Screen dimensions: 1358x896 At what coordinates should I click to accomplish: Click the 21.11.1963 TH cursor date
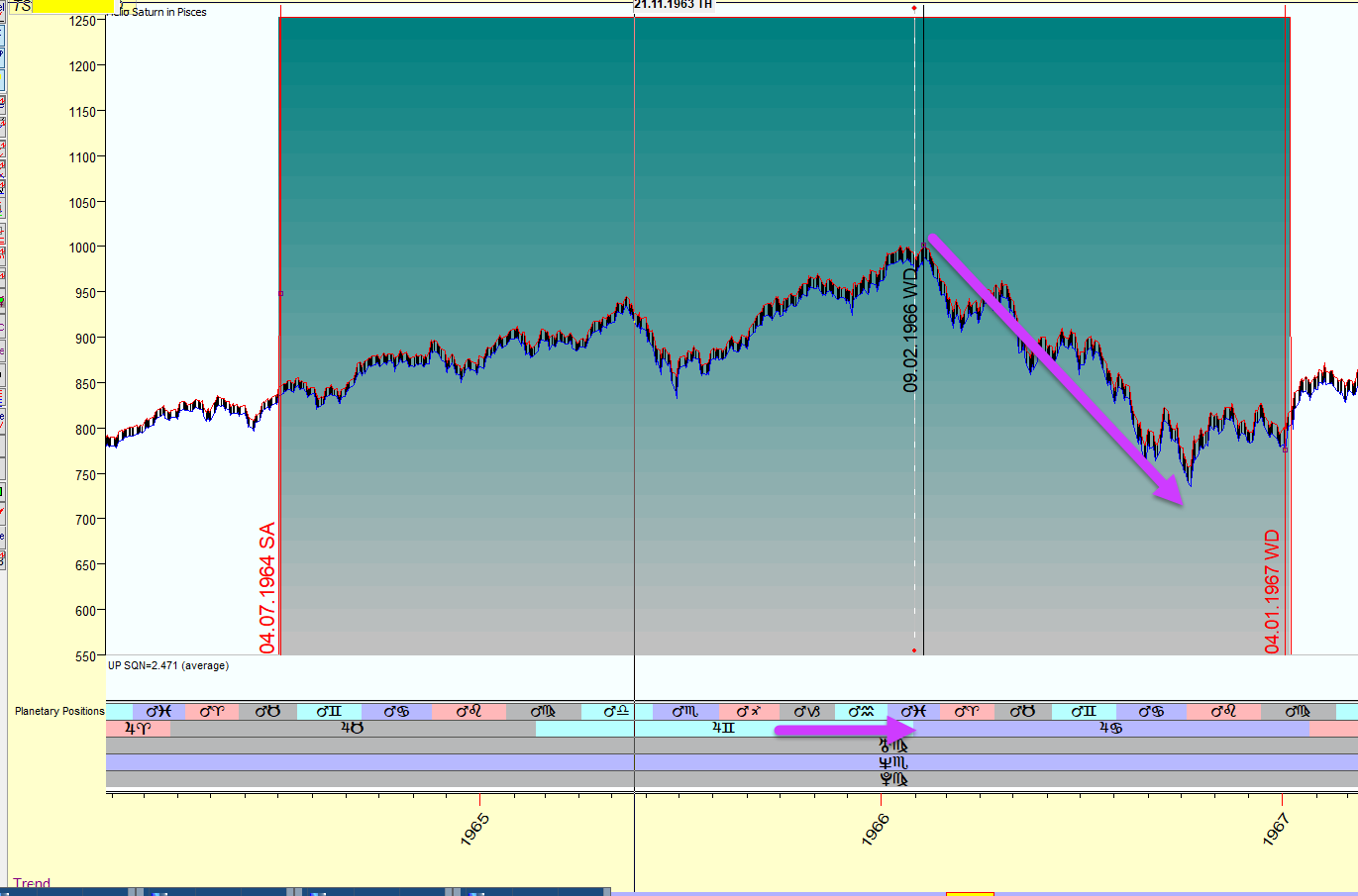click(x=673, y=5)
